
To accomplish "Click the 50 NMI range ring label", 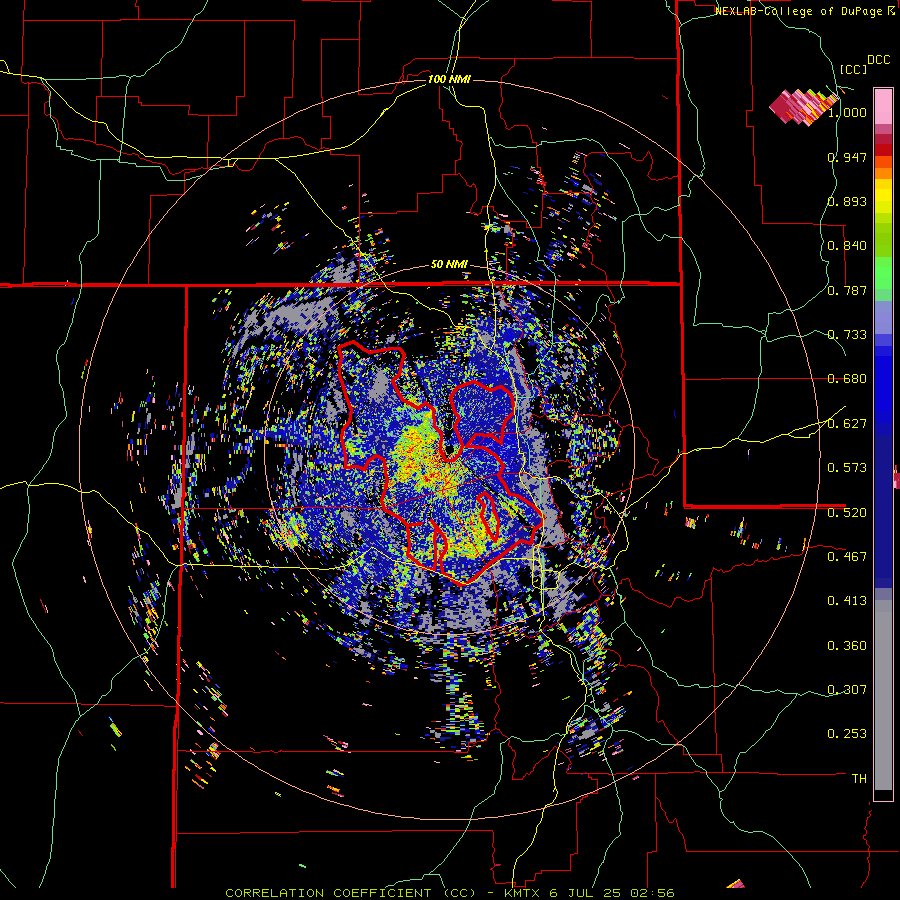I will tap(449, 265).
